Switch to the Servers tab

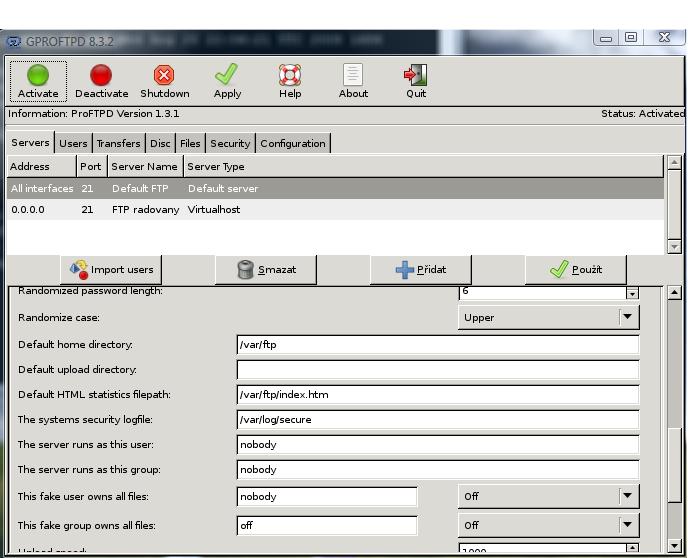coord(30,143)
